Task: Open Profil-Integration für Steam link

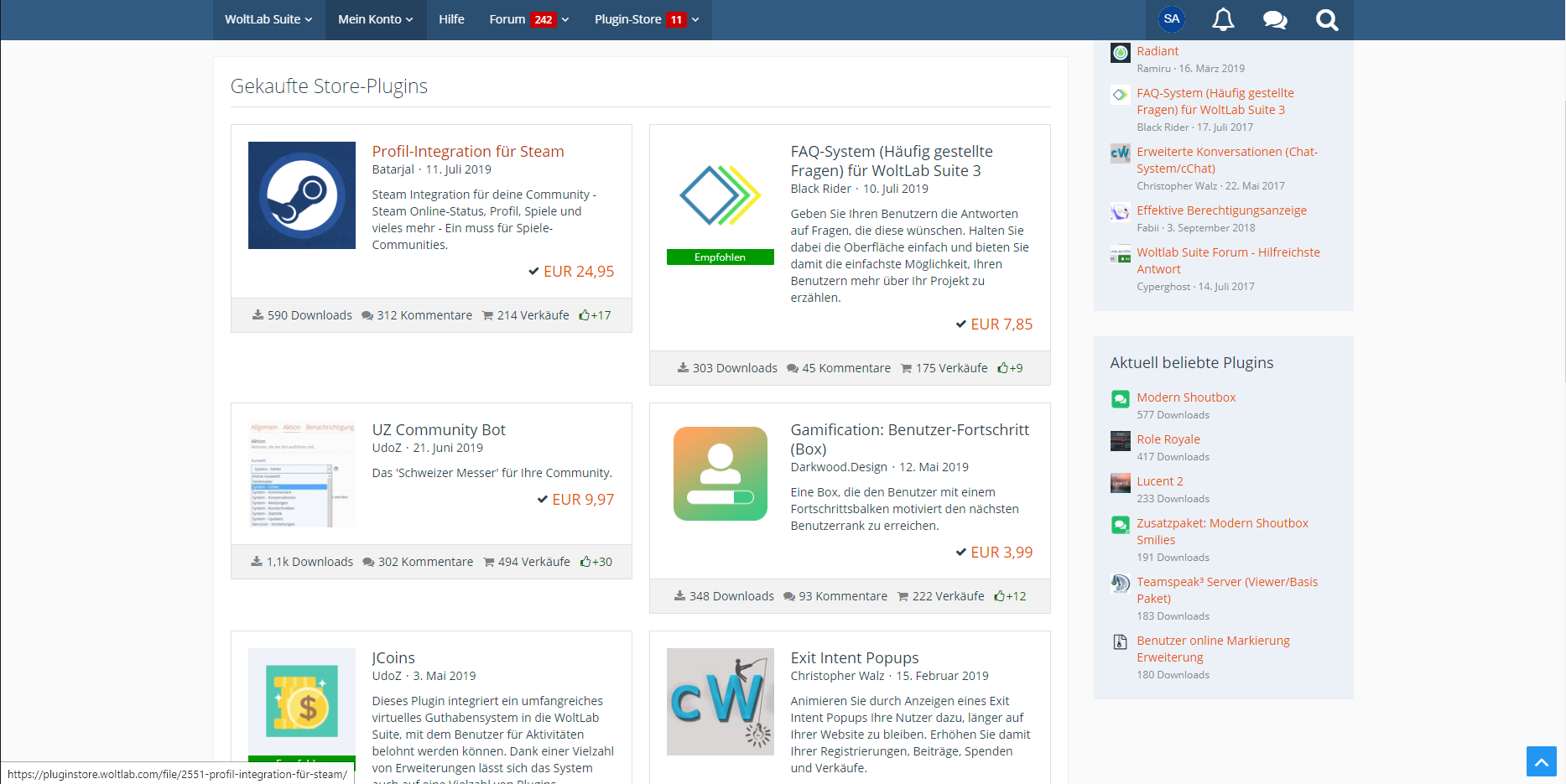Action: (467, 152)
